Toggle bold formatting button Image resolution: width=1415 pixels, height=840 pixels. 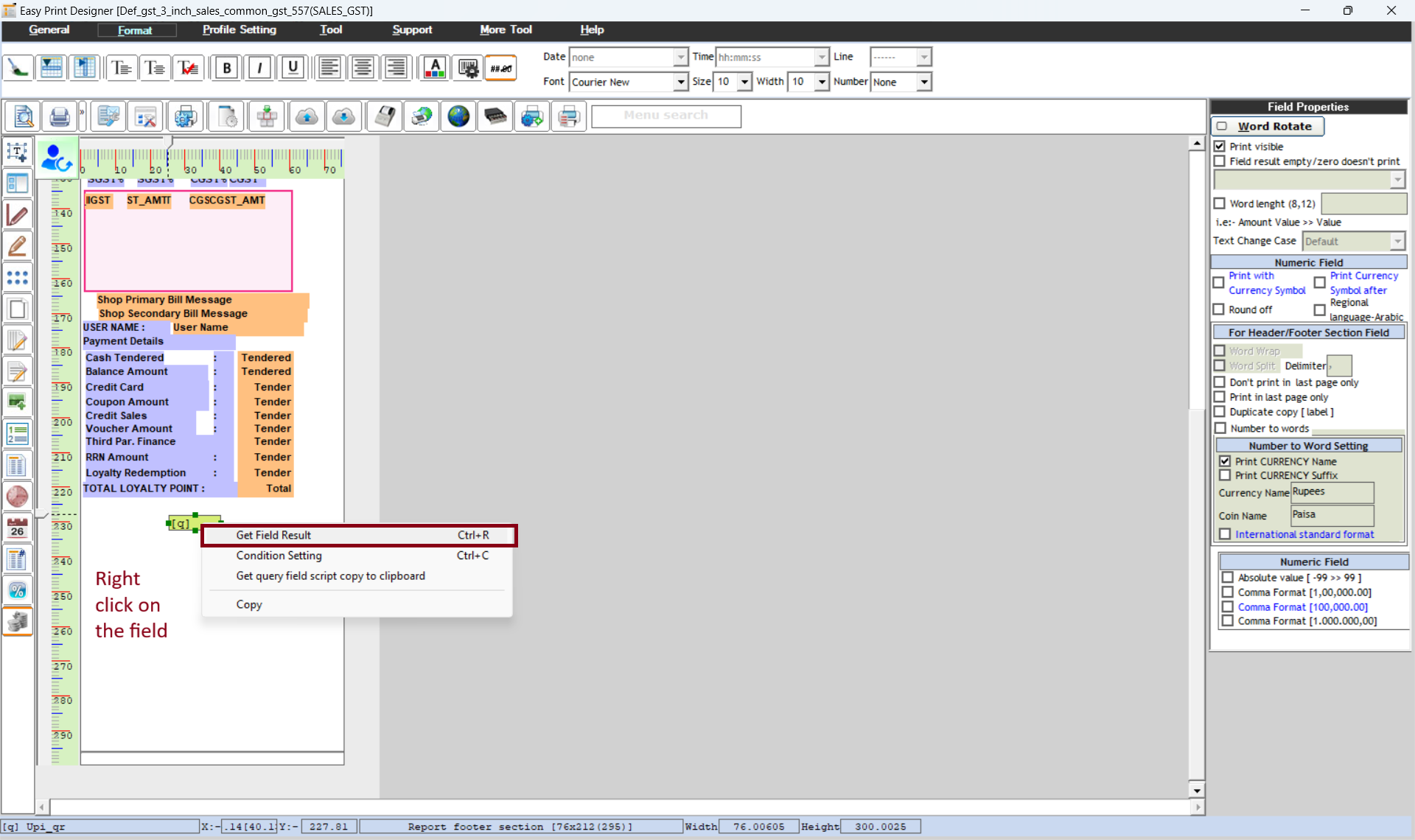pyautogui.click(x=227, y=68)
